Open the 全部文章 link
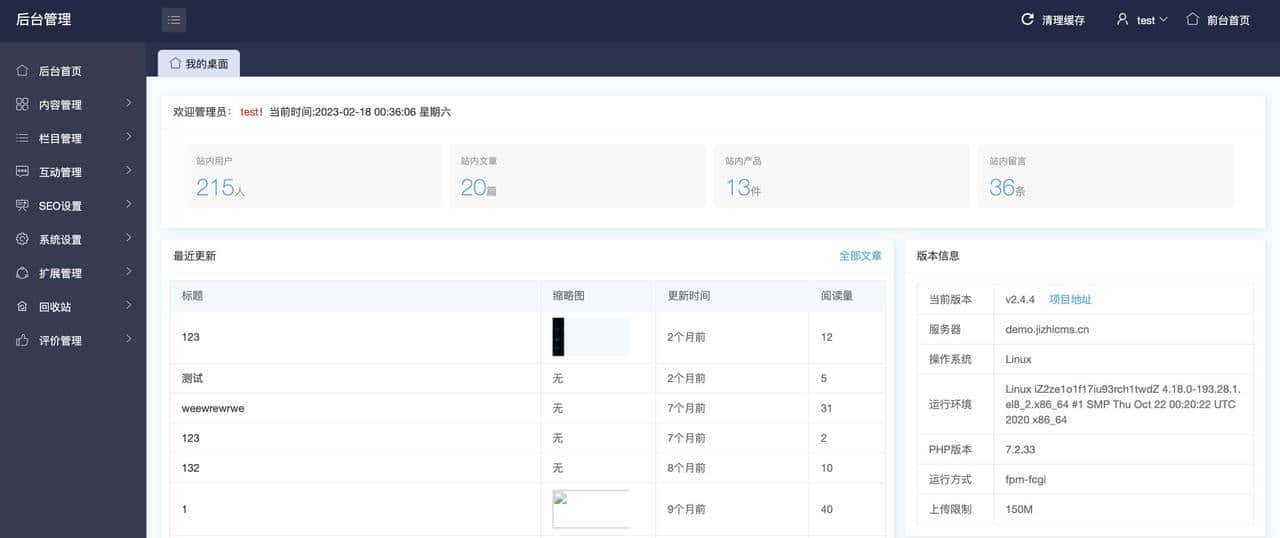Image resolution: width=1280 pixels, height=538 pixels. (x=860, y=256)
